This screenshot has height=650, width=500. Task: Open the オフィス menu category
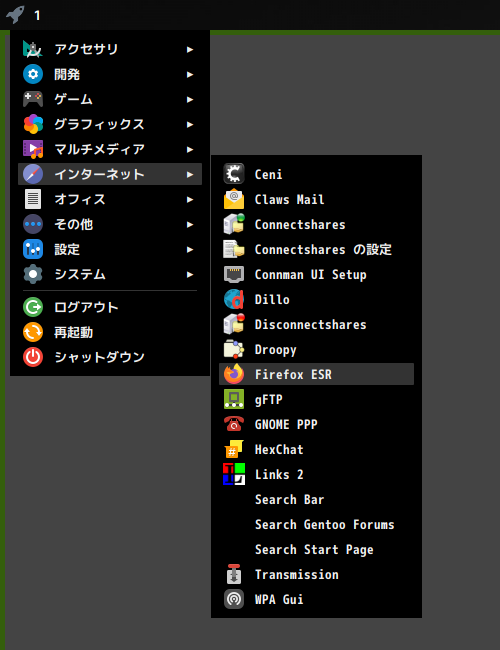point(110,199)
